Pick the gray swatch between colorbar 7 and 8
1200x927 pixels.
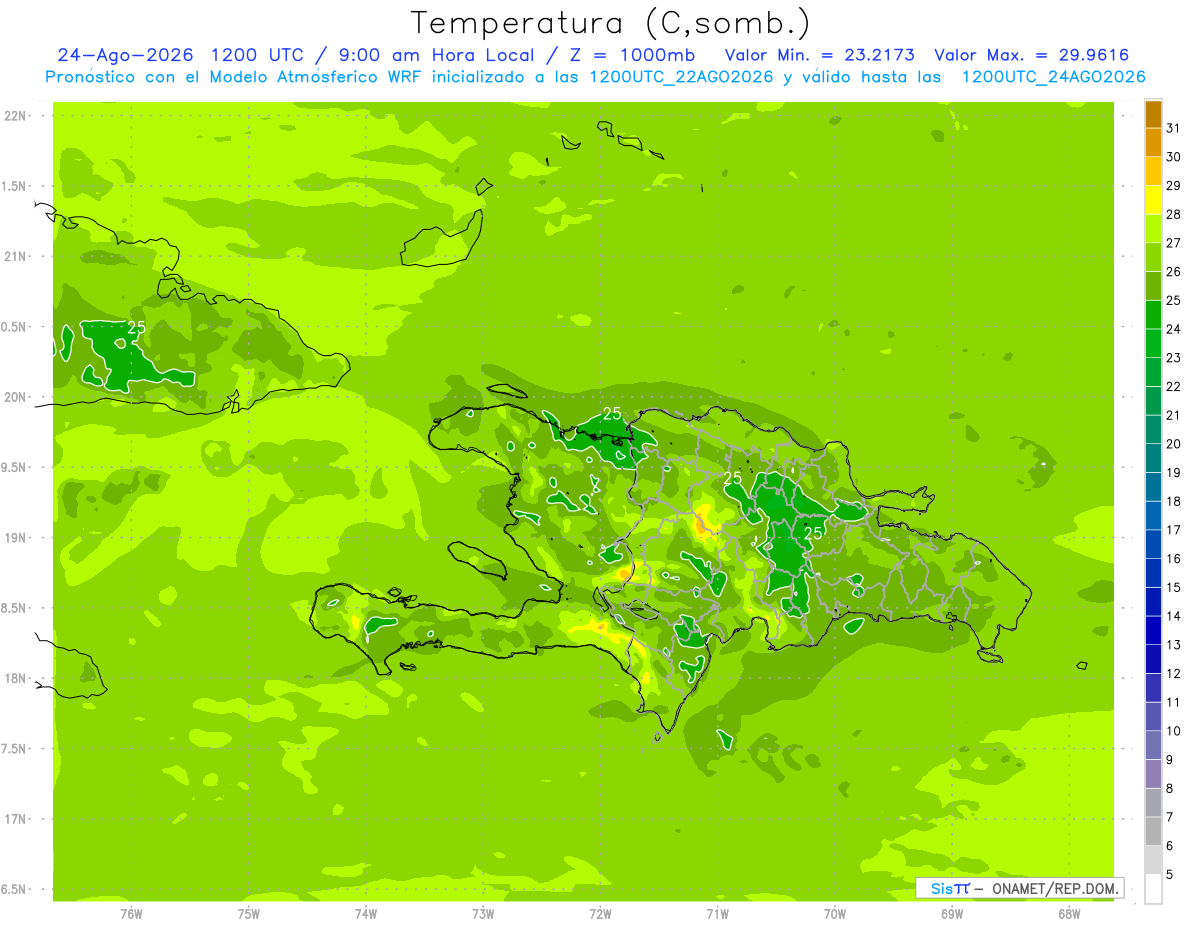click(x=1153, y=802)
